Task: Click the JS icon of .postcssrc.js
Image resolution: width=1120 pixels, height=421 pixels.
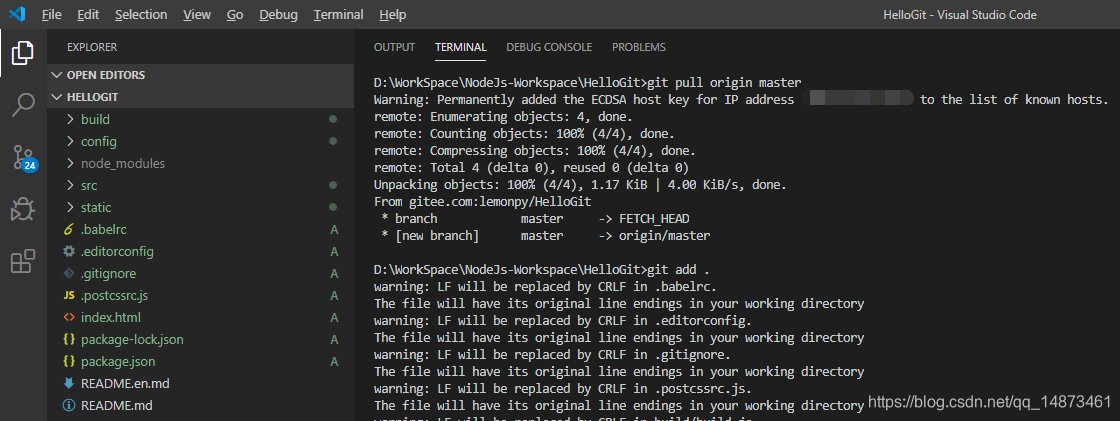Action: coord(69,295)
